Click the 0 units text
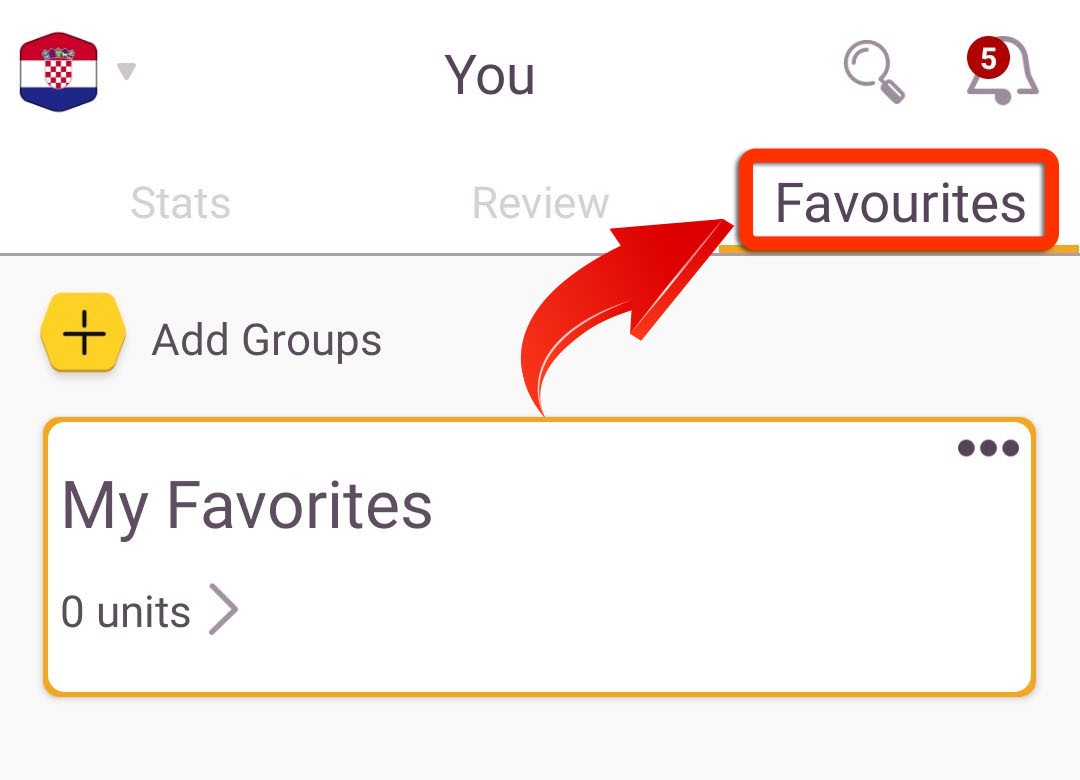This screenshot has height=780, width=1080. coord(125,612)
